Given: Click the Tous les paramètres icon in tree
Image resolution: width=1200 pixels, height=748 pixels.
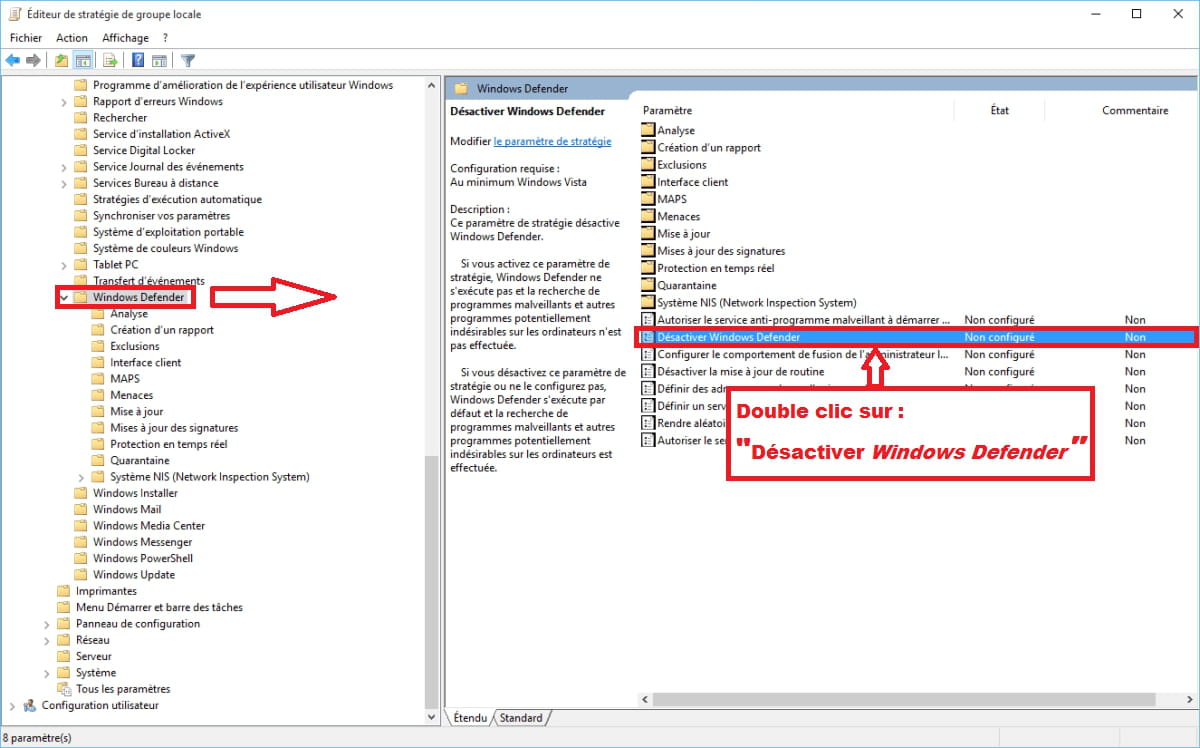Looking at the screenshot, I should [x=64, y=689].
